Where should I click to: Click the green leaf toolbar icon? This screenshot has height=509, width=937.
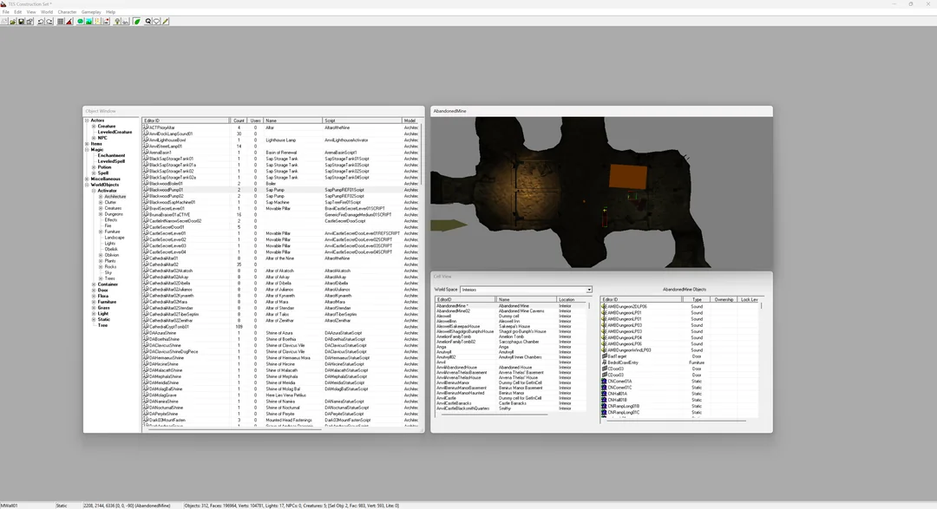point(137,22)
